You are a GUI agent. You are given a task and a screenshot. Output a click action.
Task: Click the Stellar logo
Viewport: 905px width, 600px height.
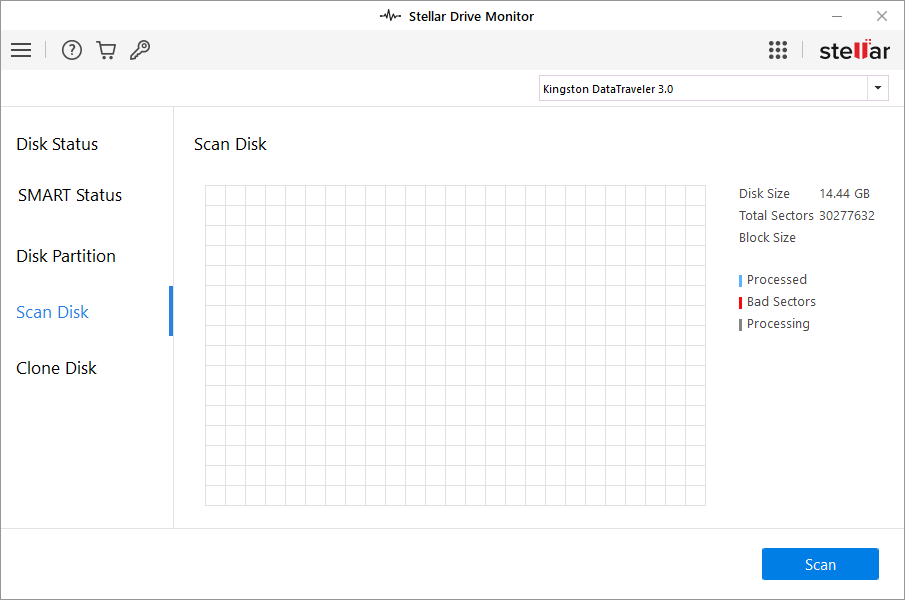click(x=854, y=50)
